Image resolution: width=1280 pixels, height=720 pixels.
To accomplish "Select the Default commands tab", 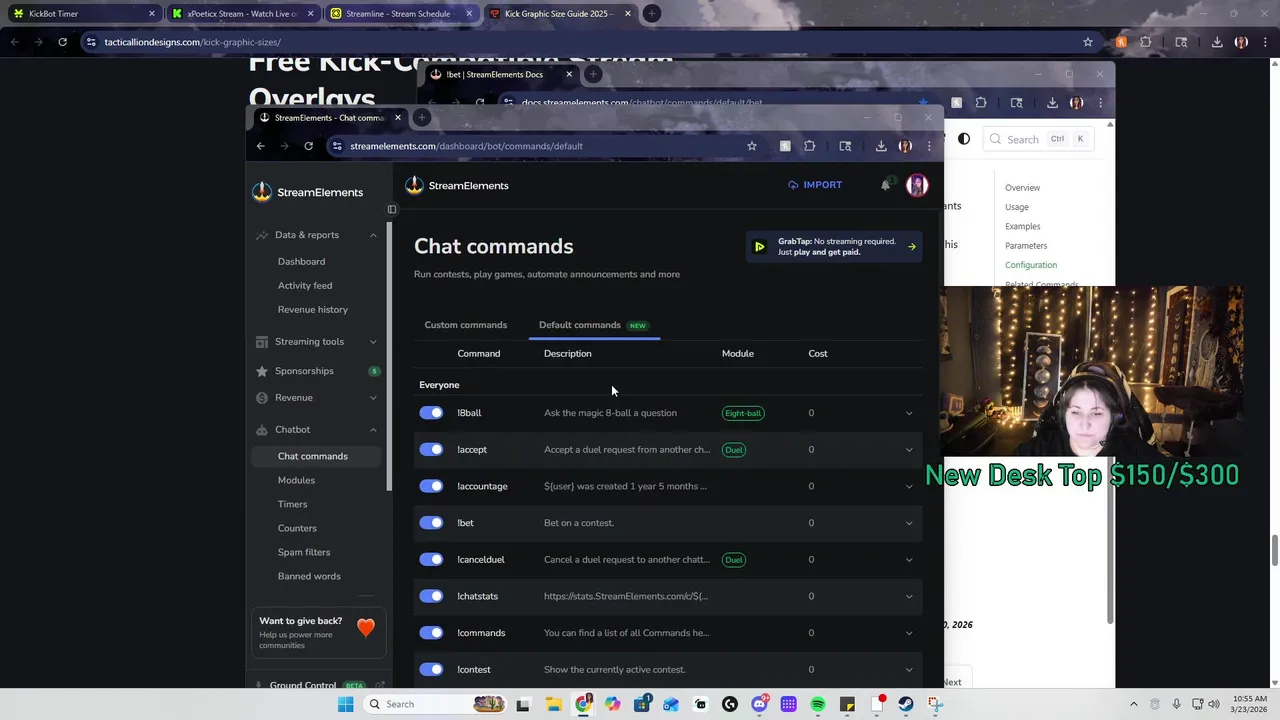I will pos(594,325).
